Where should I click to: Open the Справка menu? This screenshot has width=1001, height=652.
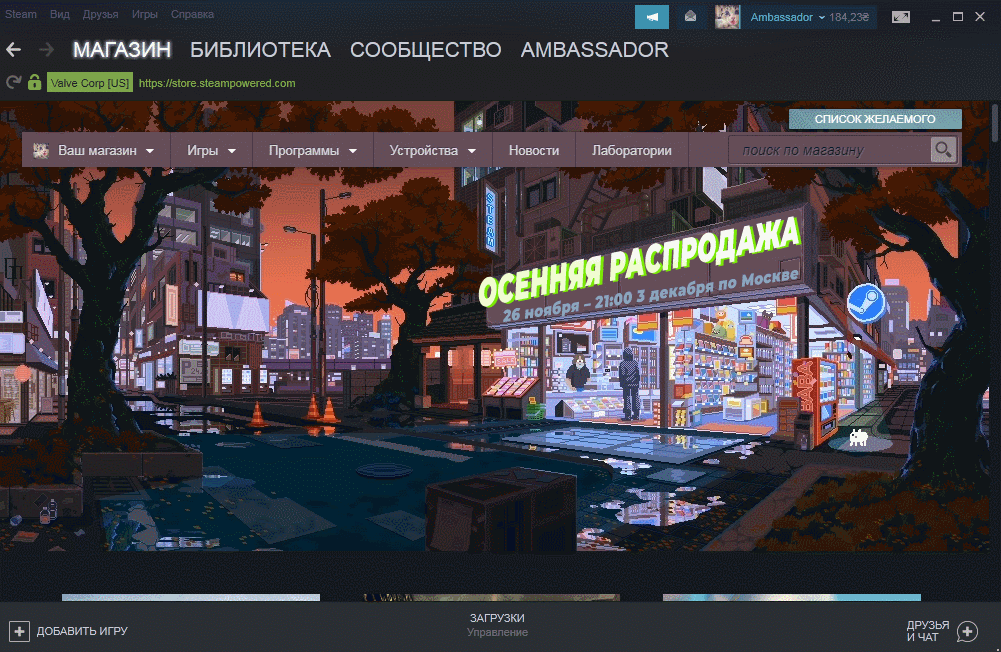[192, 14]
